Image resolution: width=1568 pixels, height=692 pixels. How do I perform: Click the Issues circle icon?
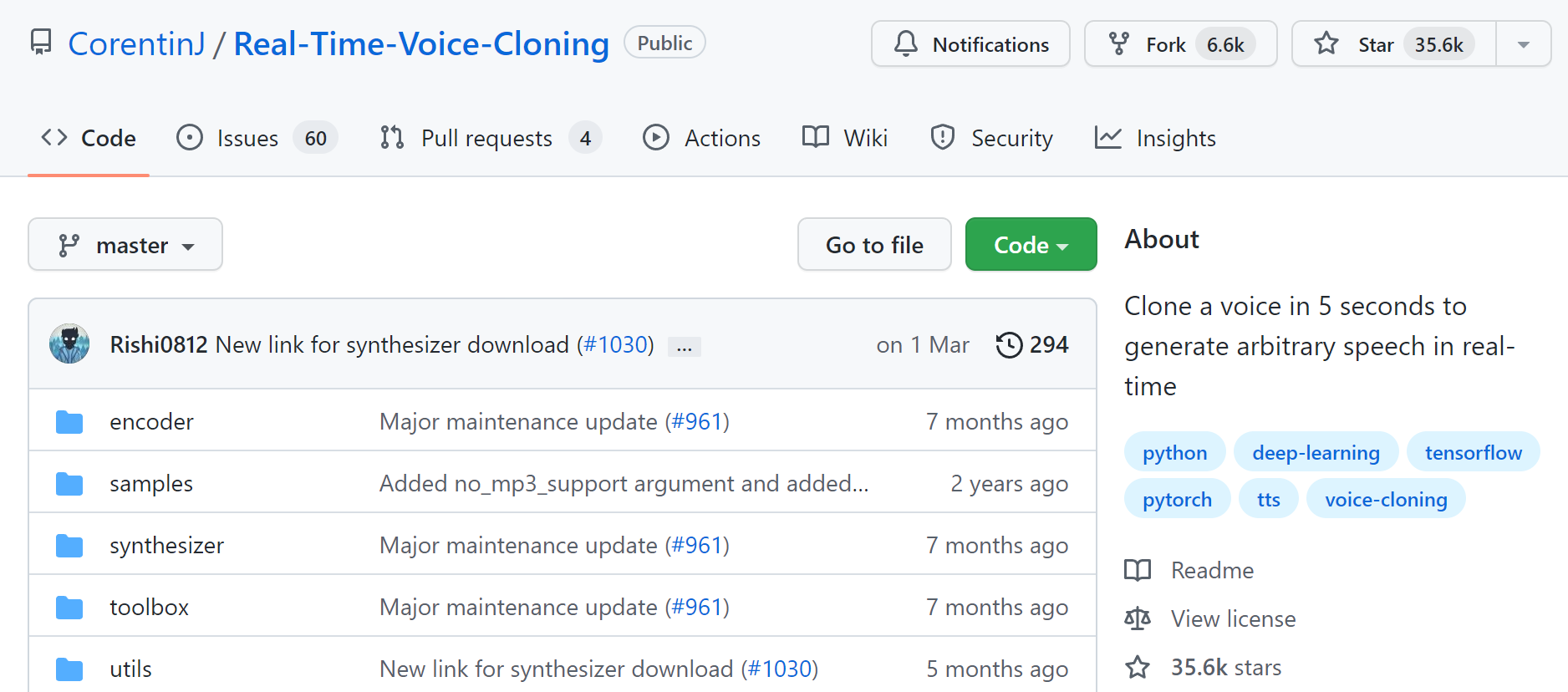click(190, 137)
